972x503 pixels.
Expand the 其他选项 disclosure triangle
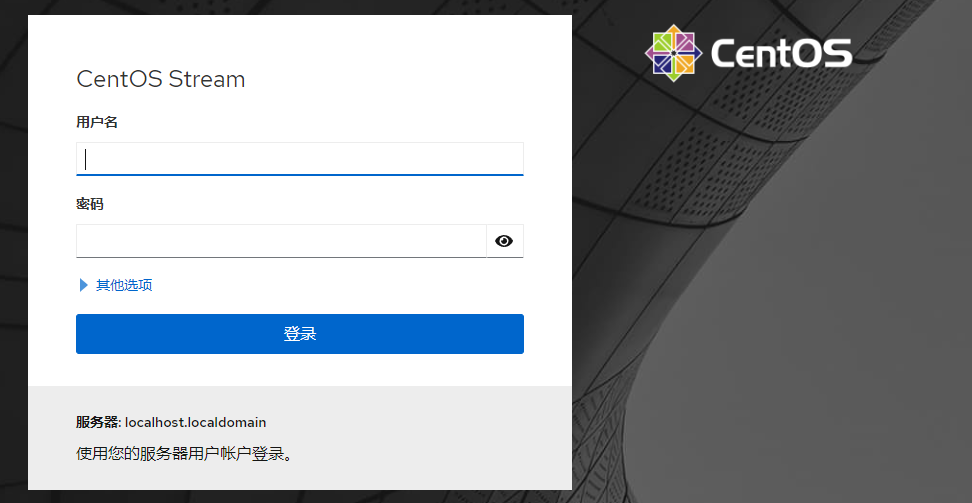tap(84, 285)
